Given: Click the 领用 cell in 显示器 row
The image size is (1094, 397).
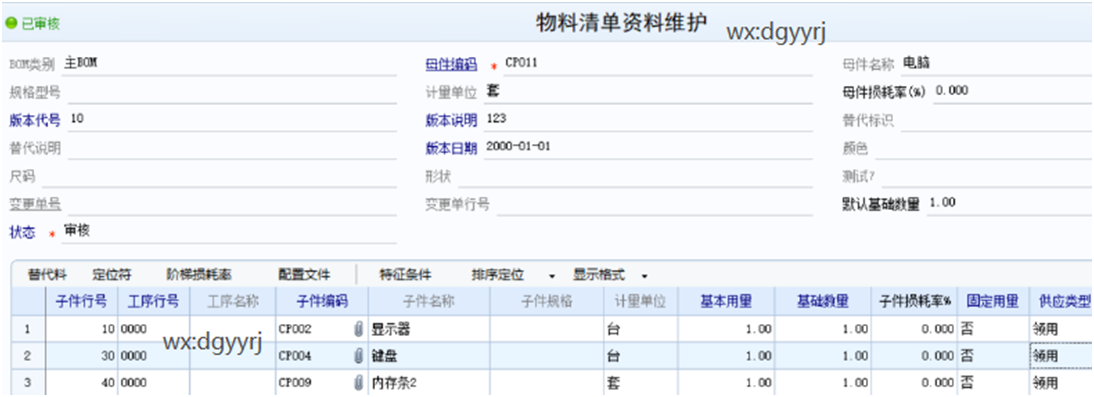Looking at the screenshot, I should pyautogui.click(x=1061, y=329).
